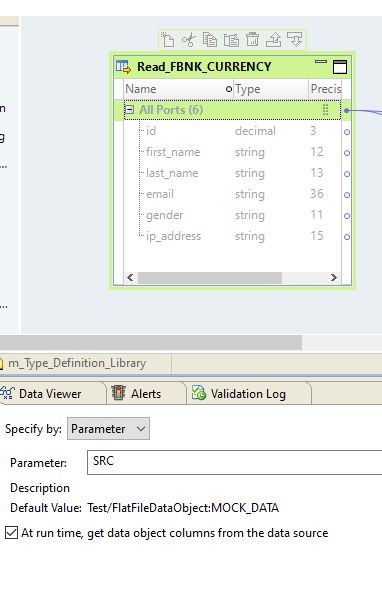The image size is (382, 596).
Task: Select the last_name port row
Action: coord(232,173)
